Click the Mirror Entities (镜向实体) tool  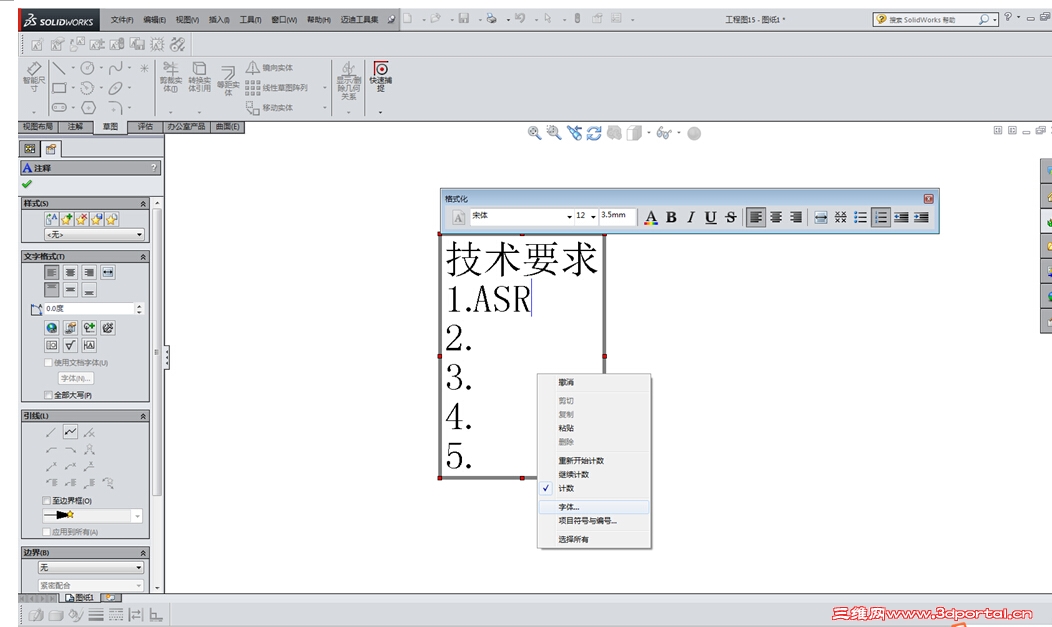[x=269, y=68]
